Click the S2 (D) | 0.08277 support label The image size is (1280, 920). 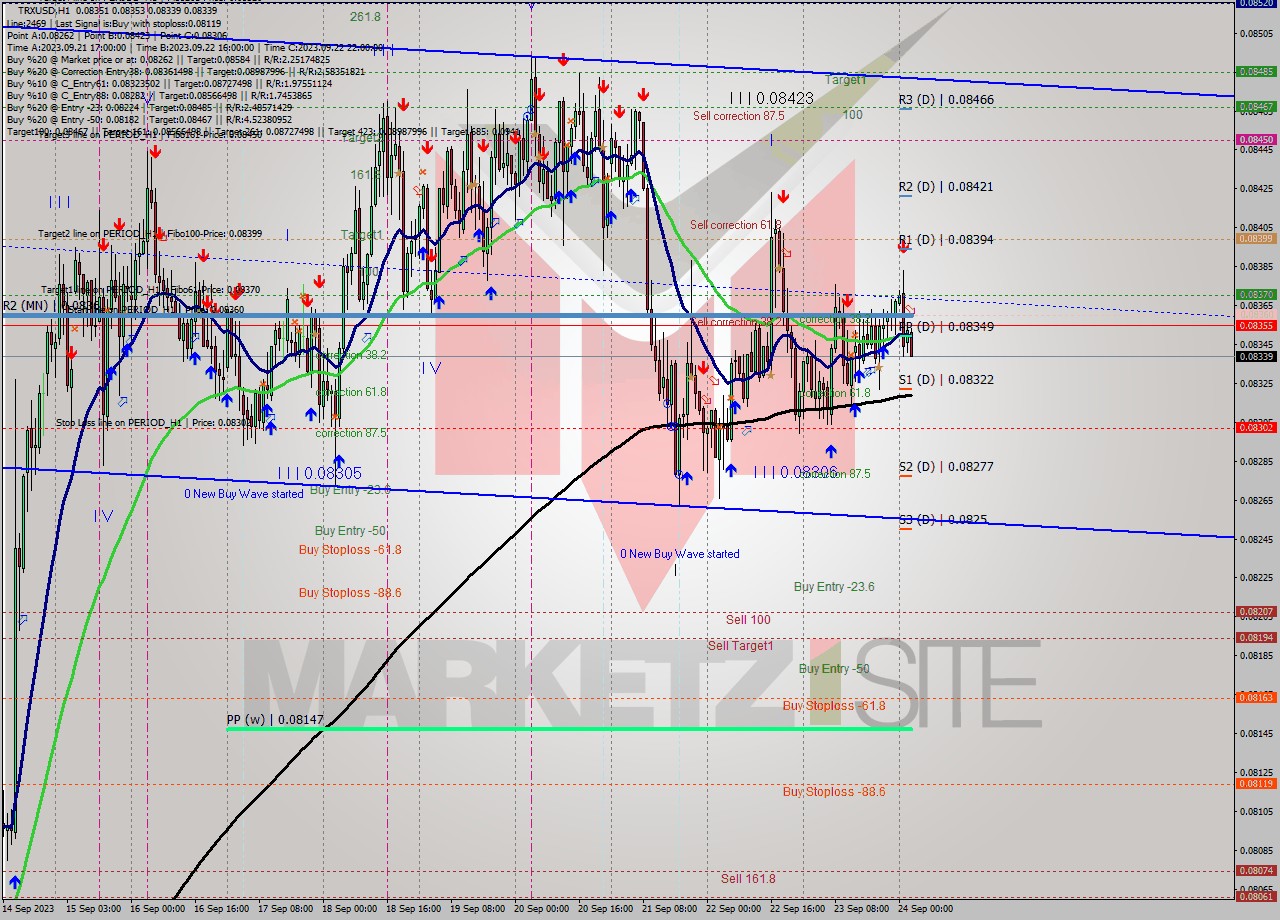(x=946, y=467)
